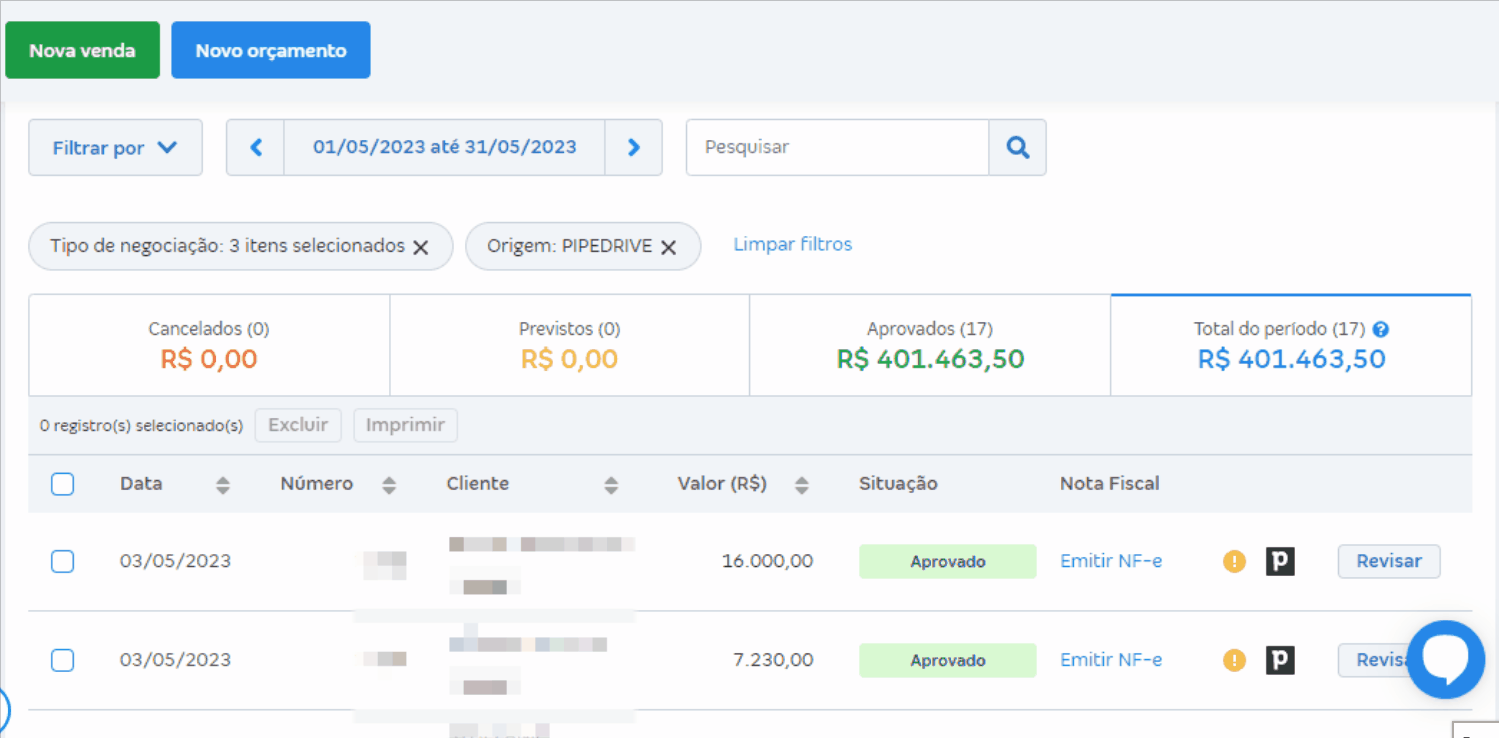Click warning icon in 16.000,00 row
Viewport: 1499px width, 738px height.
click(x=1234, y=561)
